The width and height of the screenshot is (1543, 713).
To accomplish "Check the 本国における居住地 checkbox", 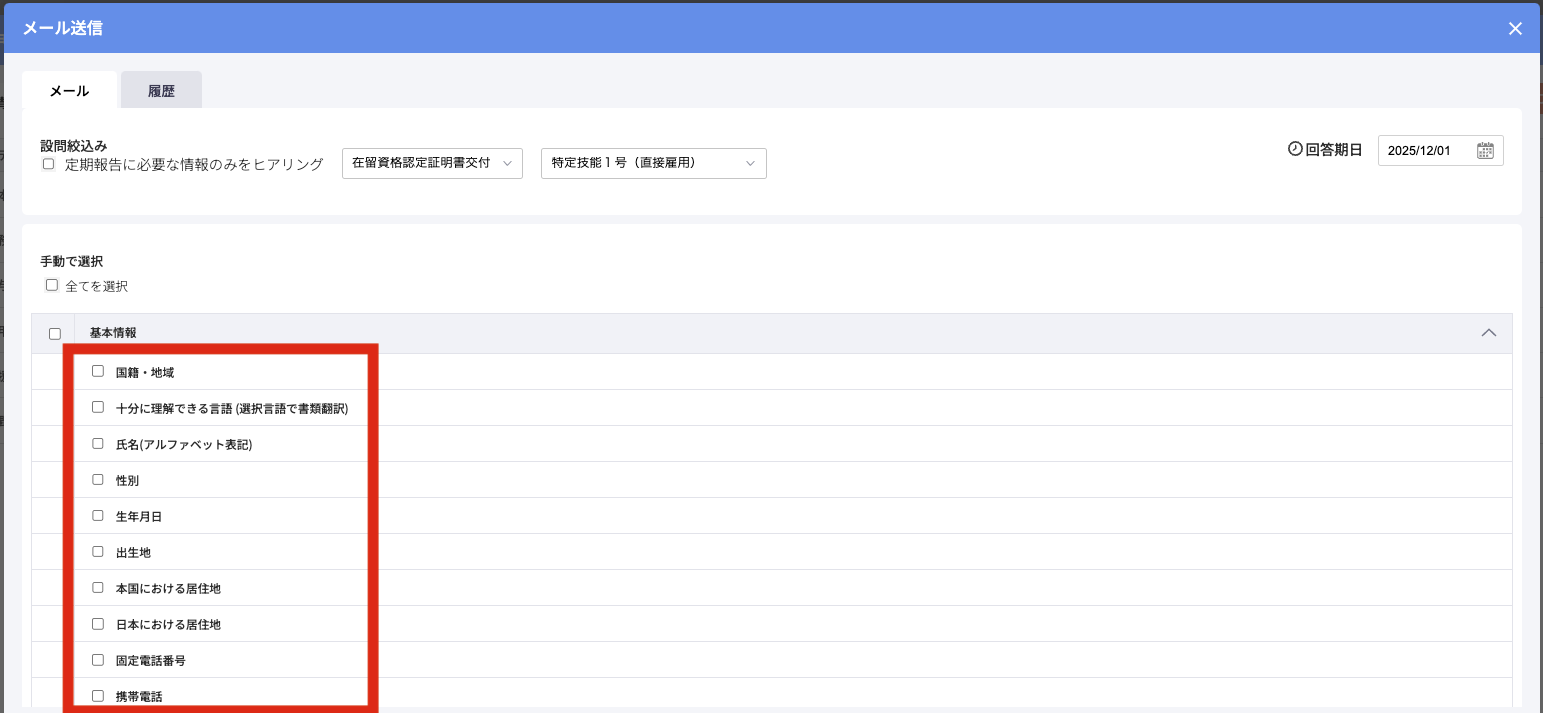I will click(x=98, y=587).
